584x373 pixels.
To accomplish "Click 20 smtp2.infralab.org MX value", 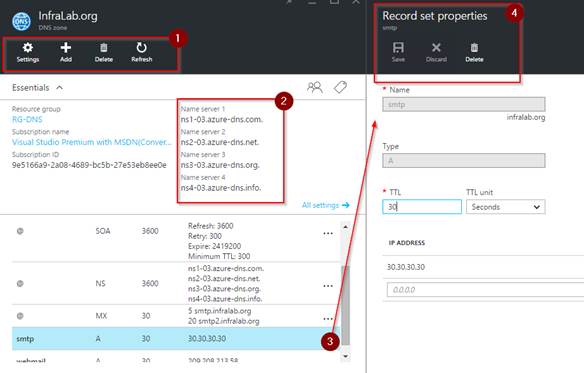I will coord(224,321).
